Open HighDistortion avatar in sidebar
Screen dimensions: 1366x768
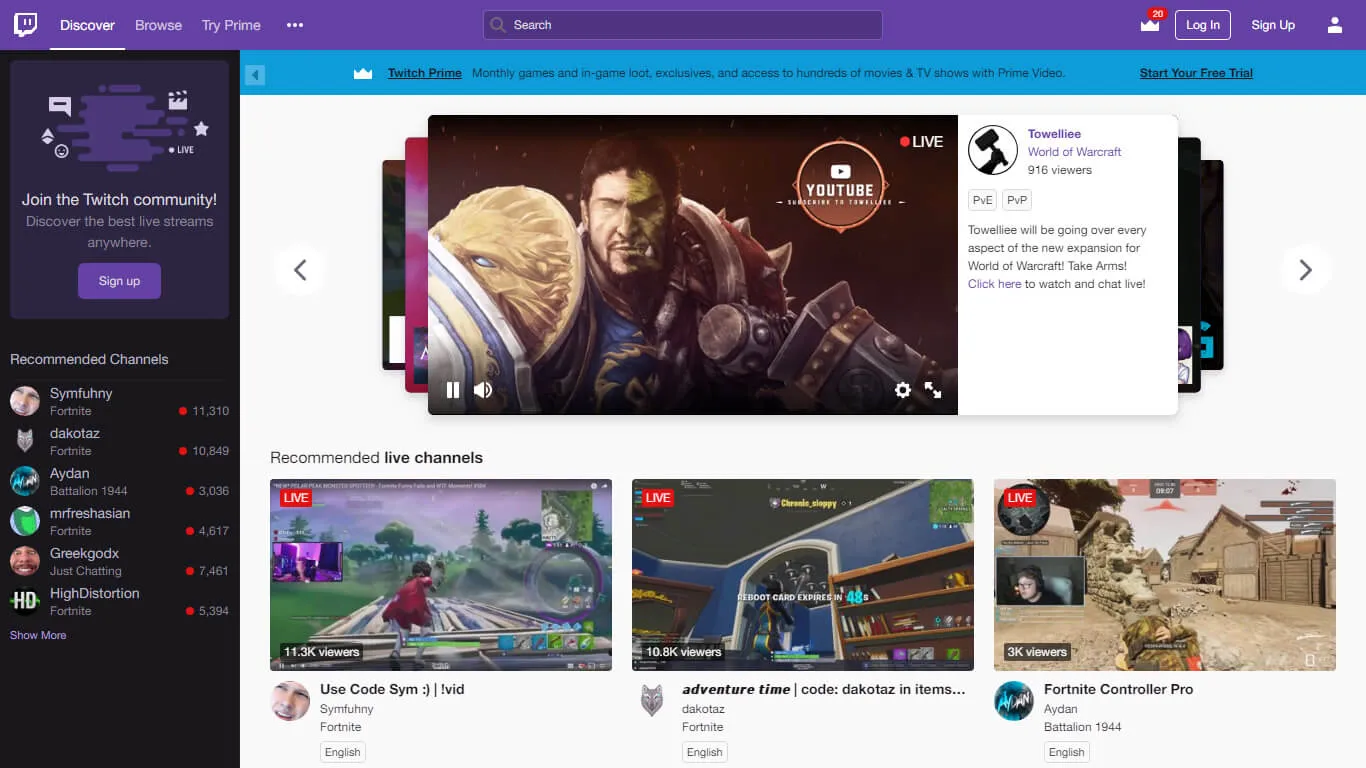point(25,601)
